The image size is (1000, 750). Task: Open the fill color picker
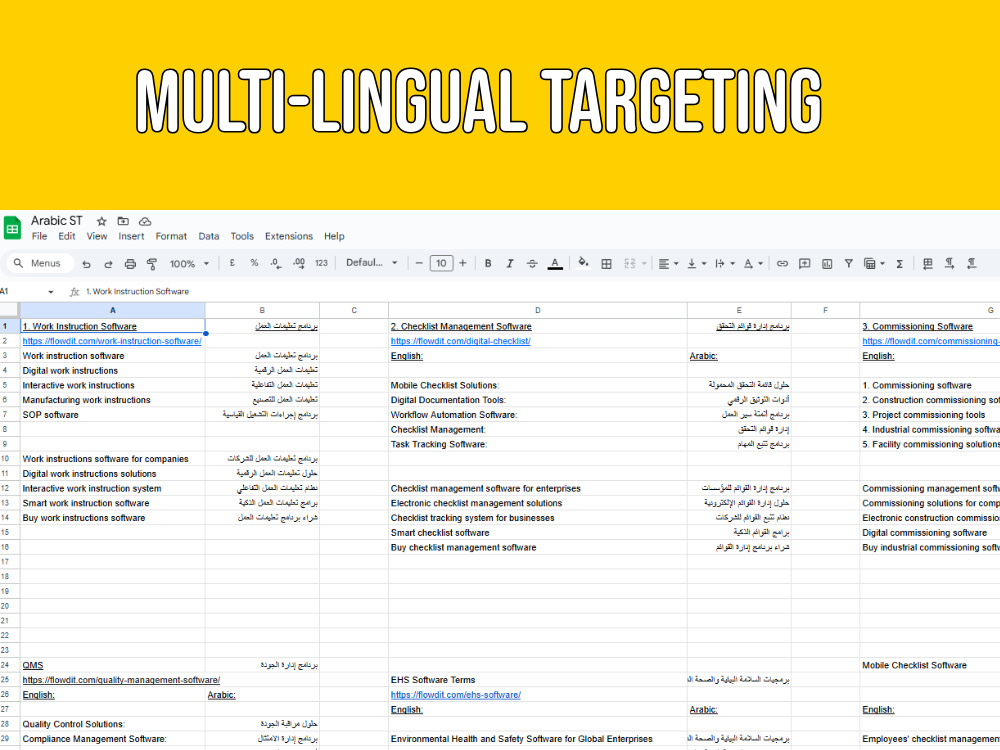583,263
